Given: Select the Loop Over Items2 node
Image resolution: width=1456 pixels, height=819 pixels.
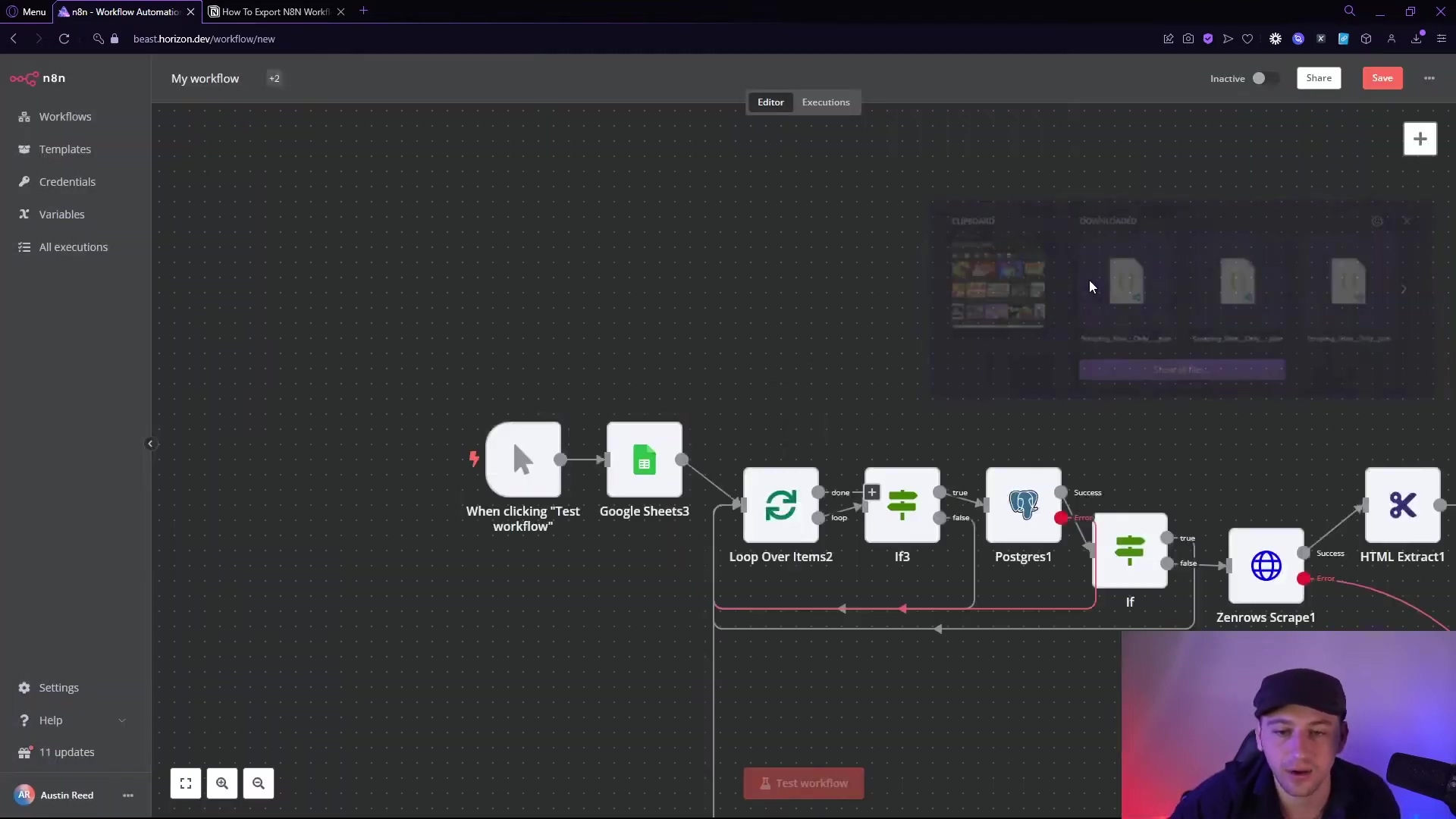Looking at the screenshot, I should tap(781, 505).
